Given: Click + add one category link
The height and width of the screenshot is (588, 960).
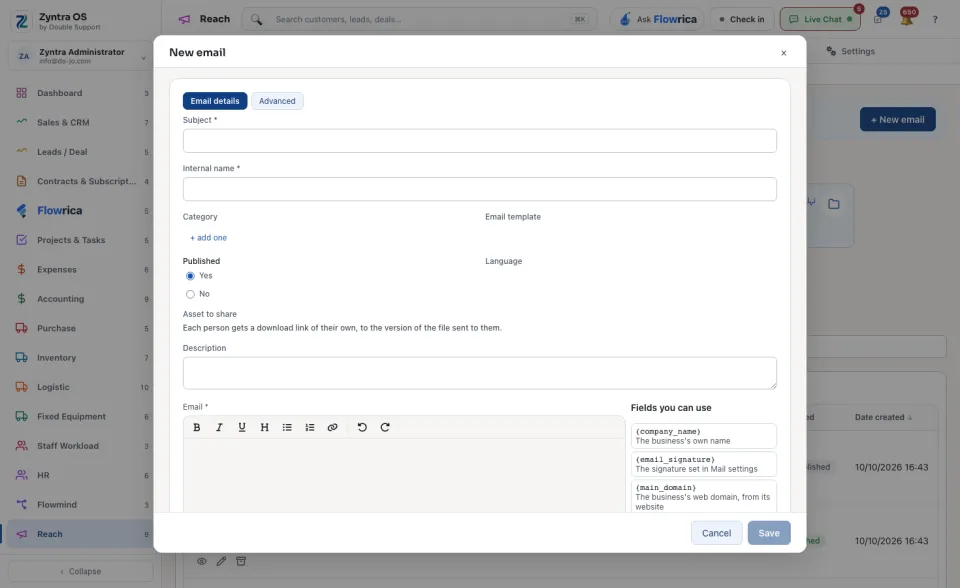Looking at the screenshot, I should coord(208,238).
